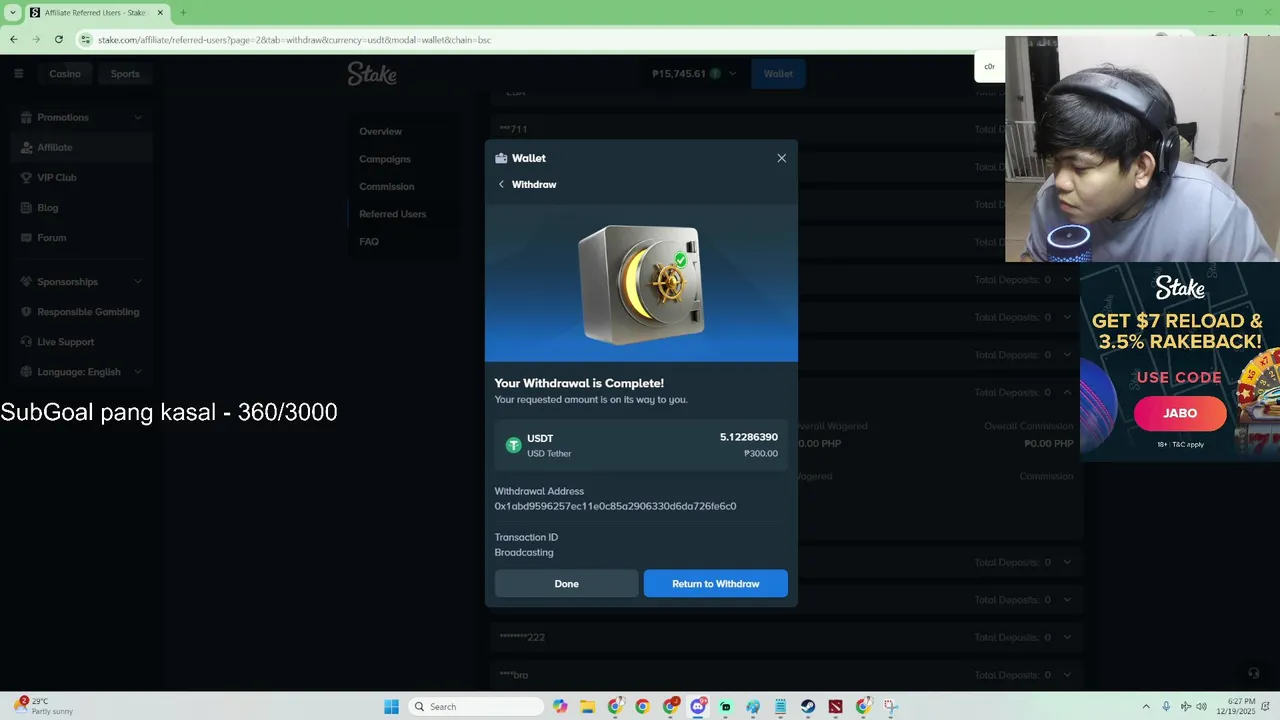Select the withdrawal address 0x1abd9596257ec11e0c85a2906330d6da726fe6c0

[x=615, y=506]
